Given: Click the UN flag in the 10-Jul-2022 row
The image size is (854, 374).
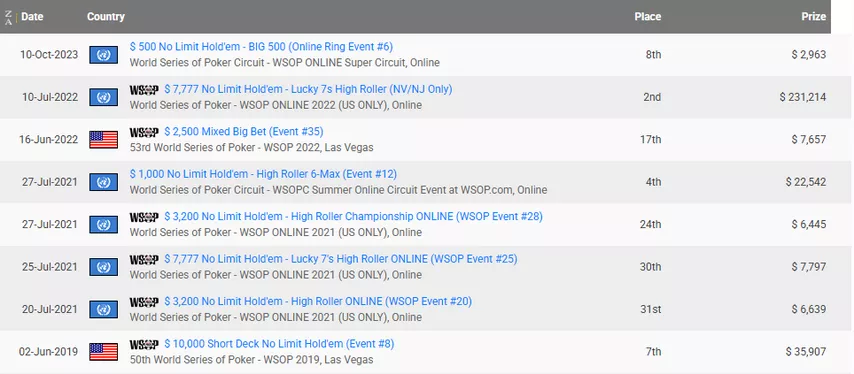Looking at the screenshot, I should pyautogui.click(x=103, y=97).
